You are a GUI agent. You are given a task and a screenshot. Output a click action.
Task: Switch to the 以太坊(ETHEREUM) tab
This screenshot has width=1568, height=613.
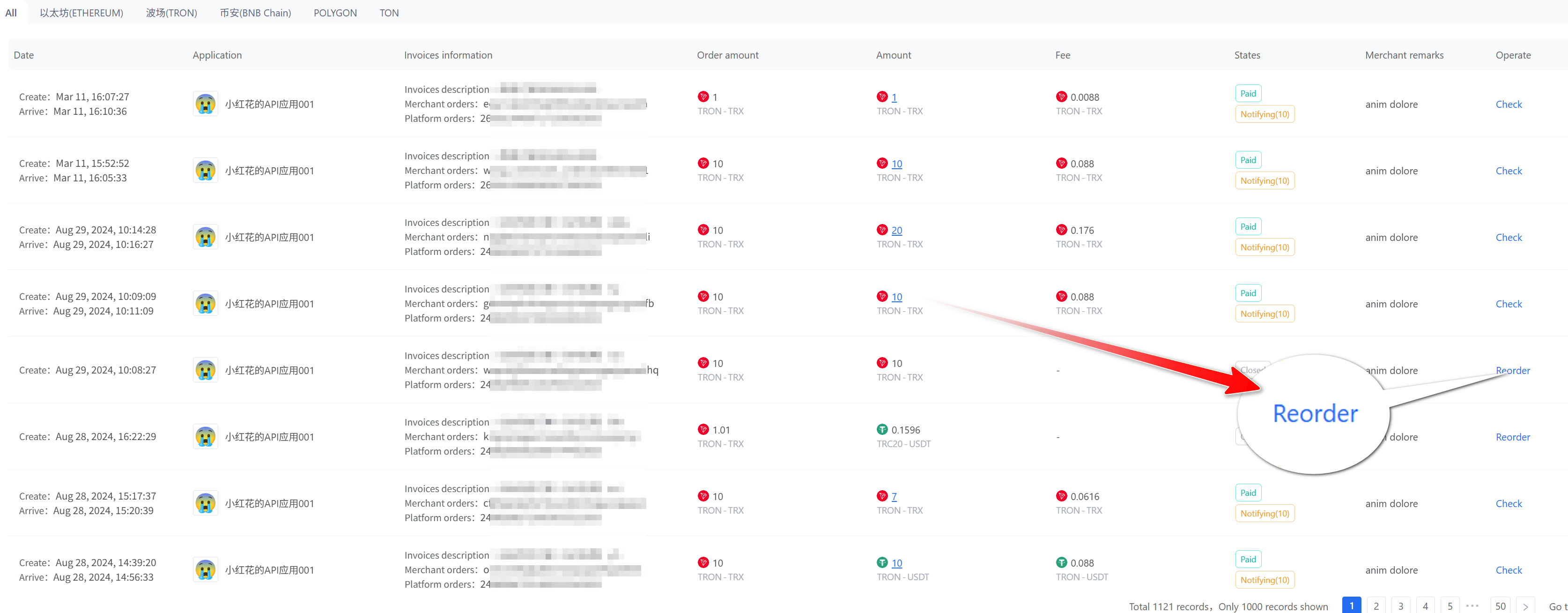tap(81, 13)
